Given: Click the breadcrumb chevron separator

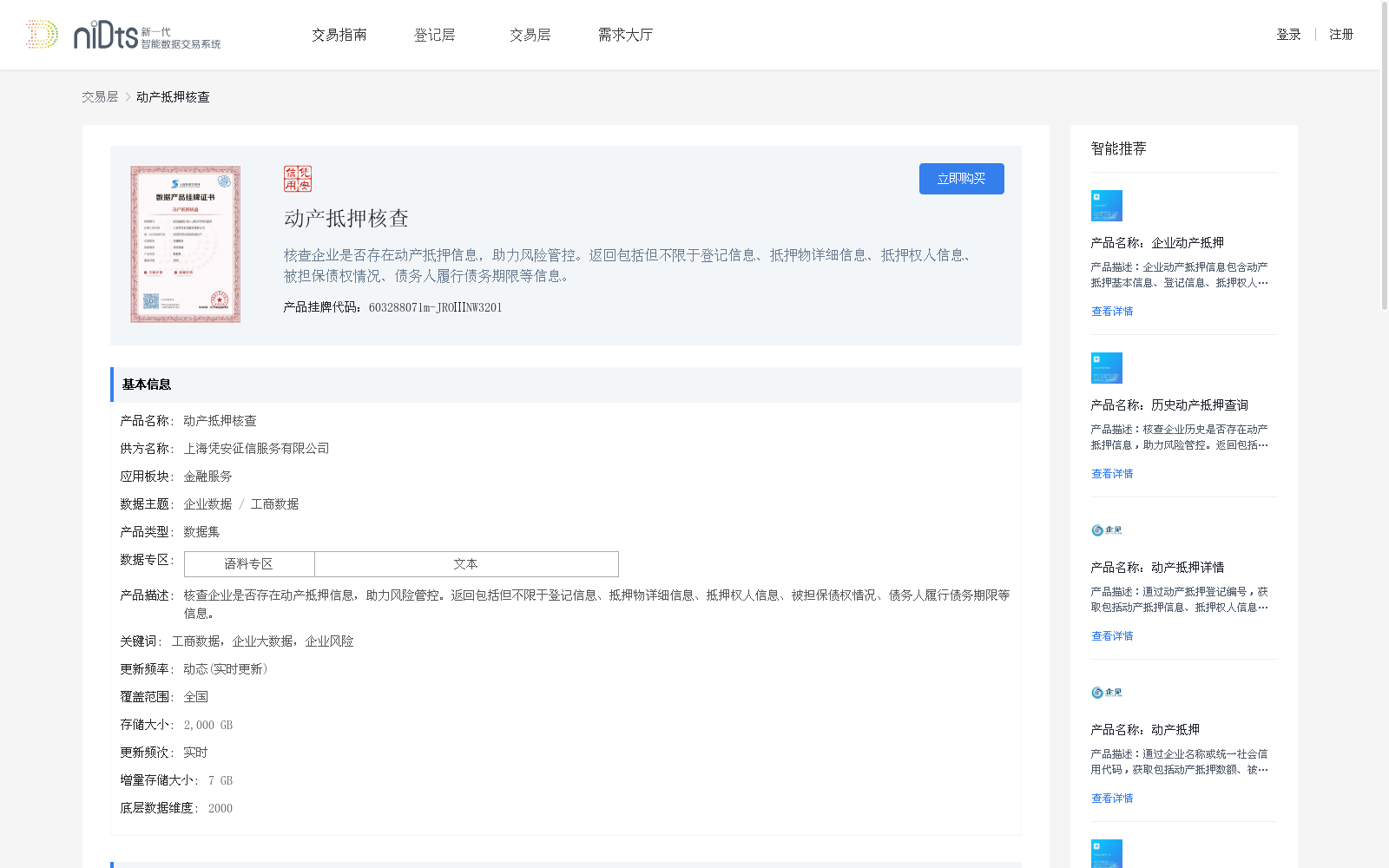Looking at the screenshot, I should tap(128, 97).
